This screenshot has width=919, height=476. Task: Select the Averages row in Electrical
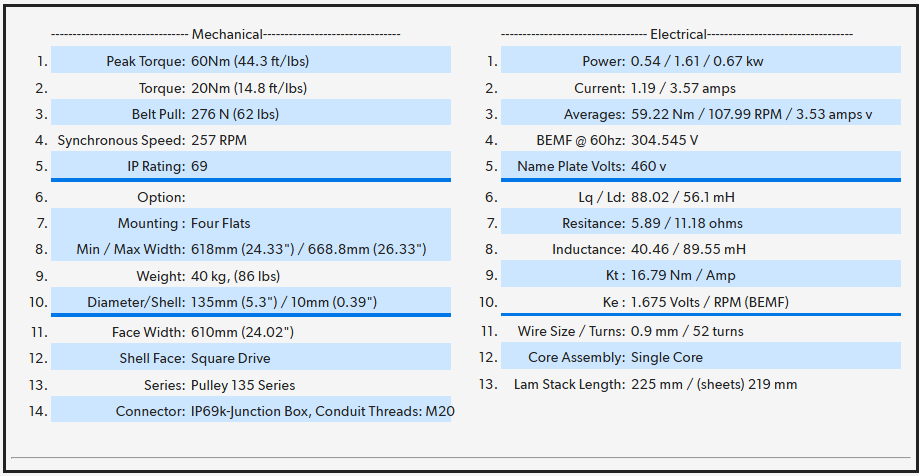coord(700,114)
